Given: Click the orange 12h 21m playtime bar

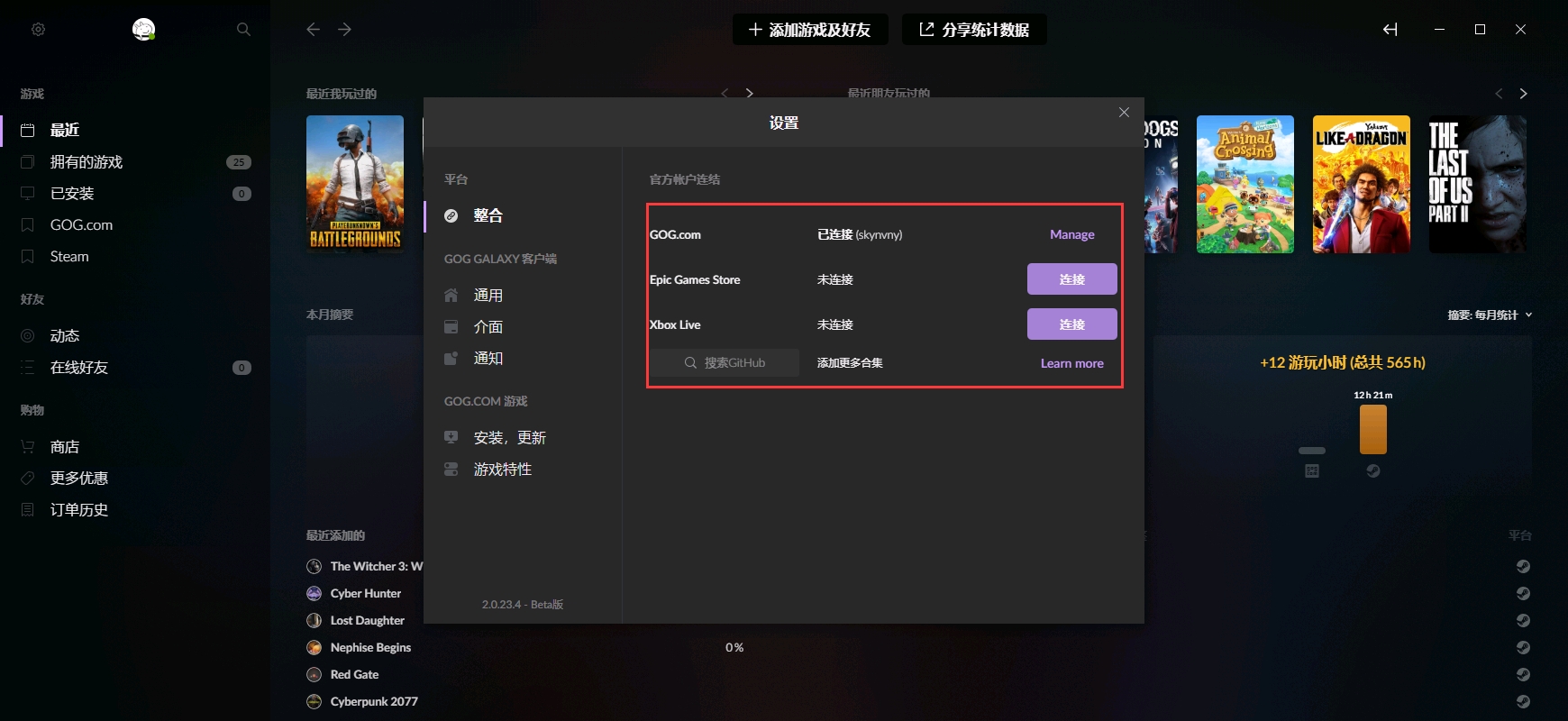Looking at the screenshot, I should coord(1373,429).
